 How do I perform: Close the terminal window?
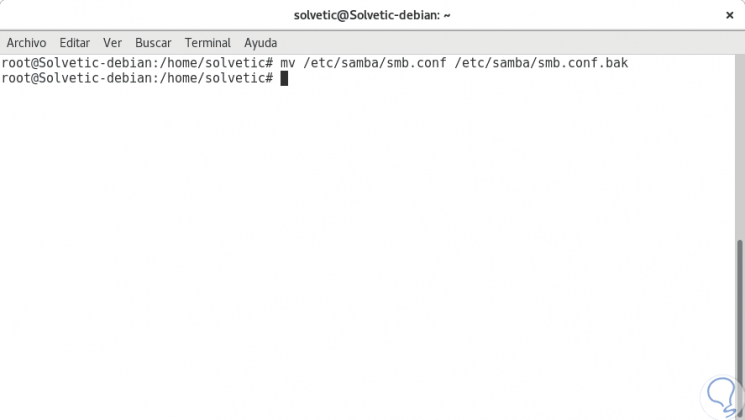pos(729,15)
